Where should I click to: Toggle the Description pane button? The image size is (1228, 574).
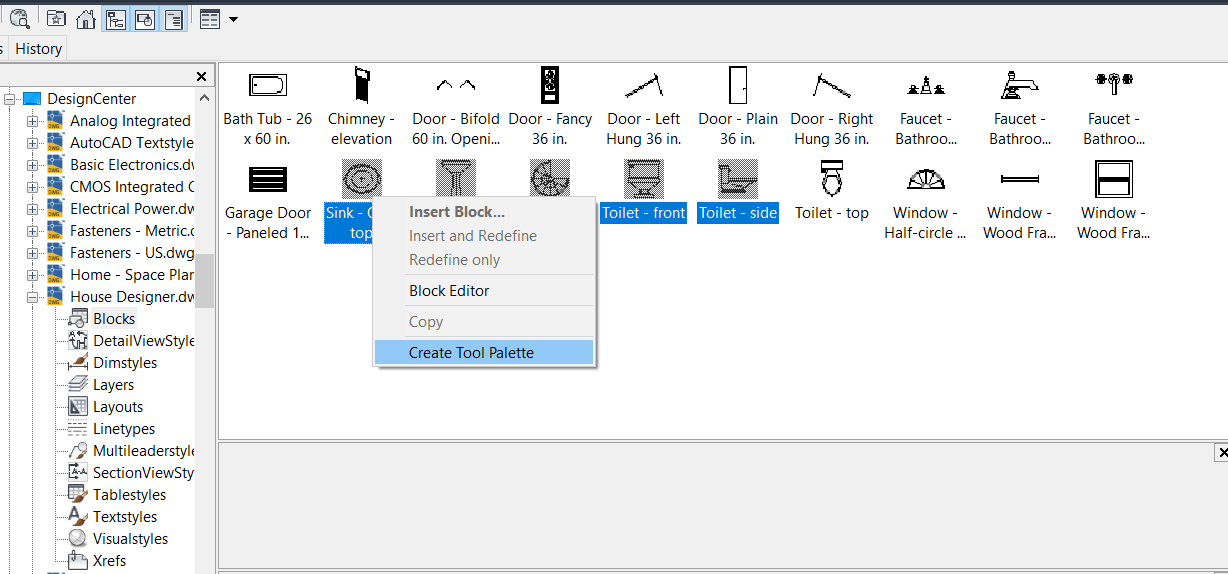(x=173, y=18)
